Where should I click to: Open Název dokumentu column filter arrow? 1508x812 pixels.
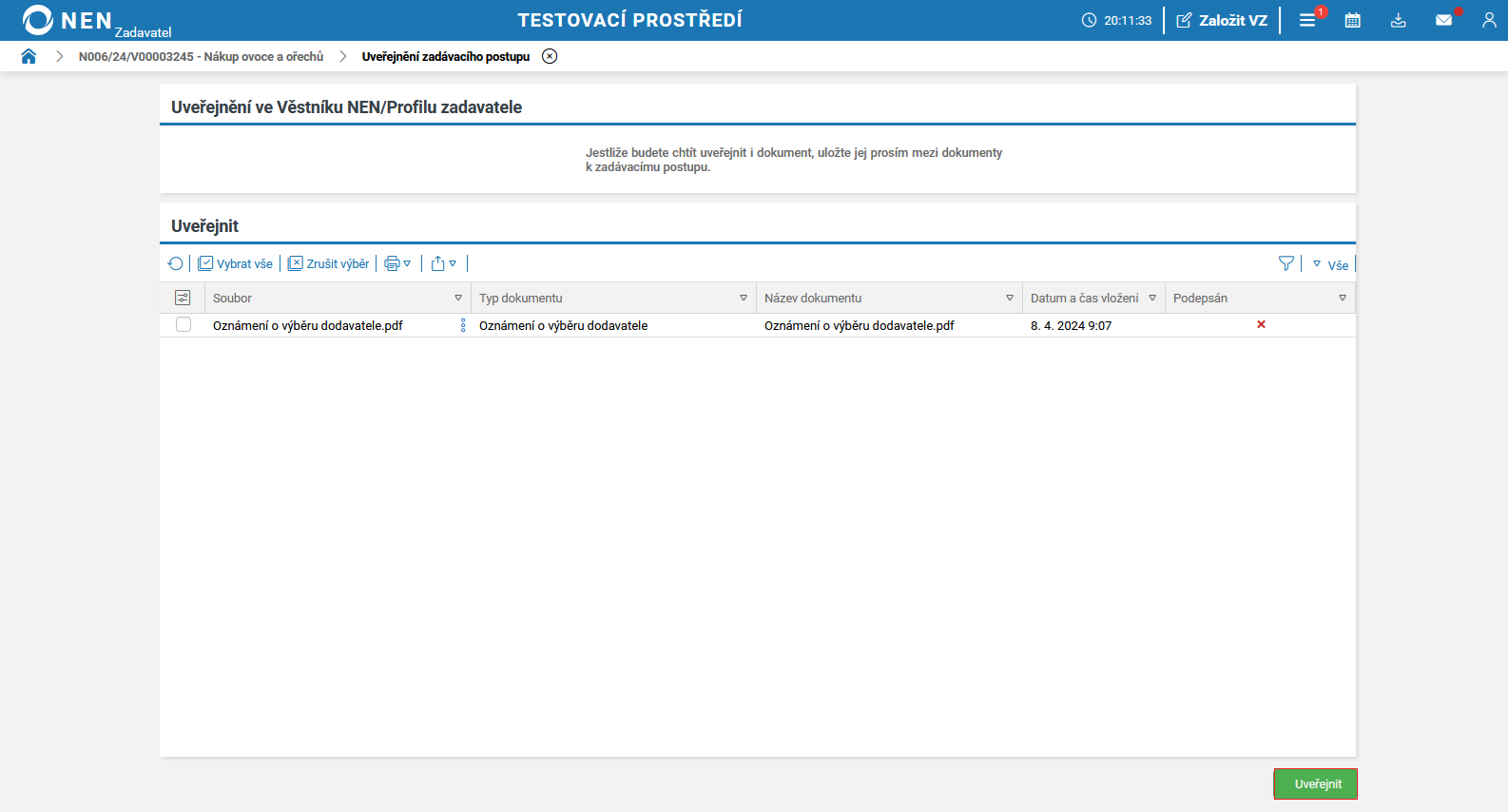pos(1010,298)
